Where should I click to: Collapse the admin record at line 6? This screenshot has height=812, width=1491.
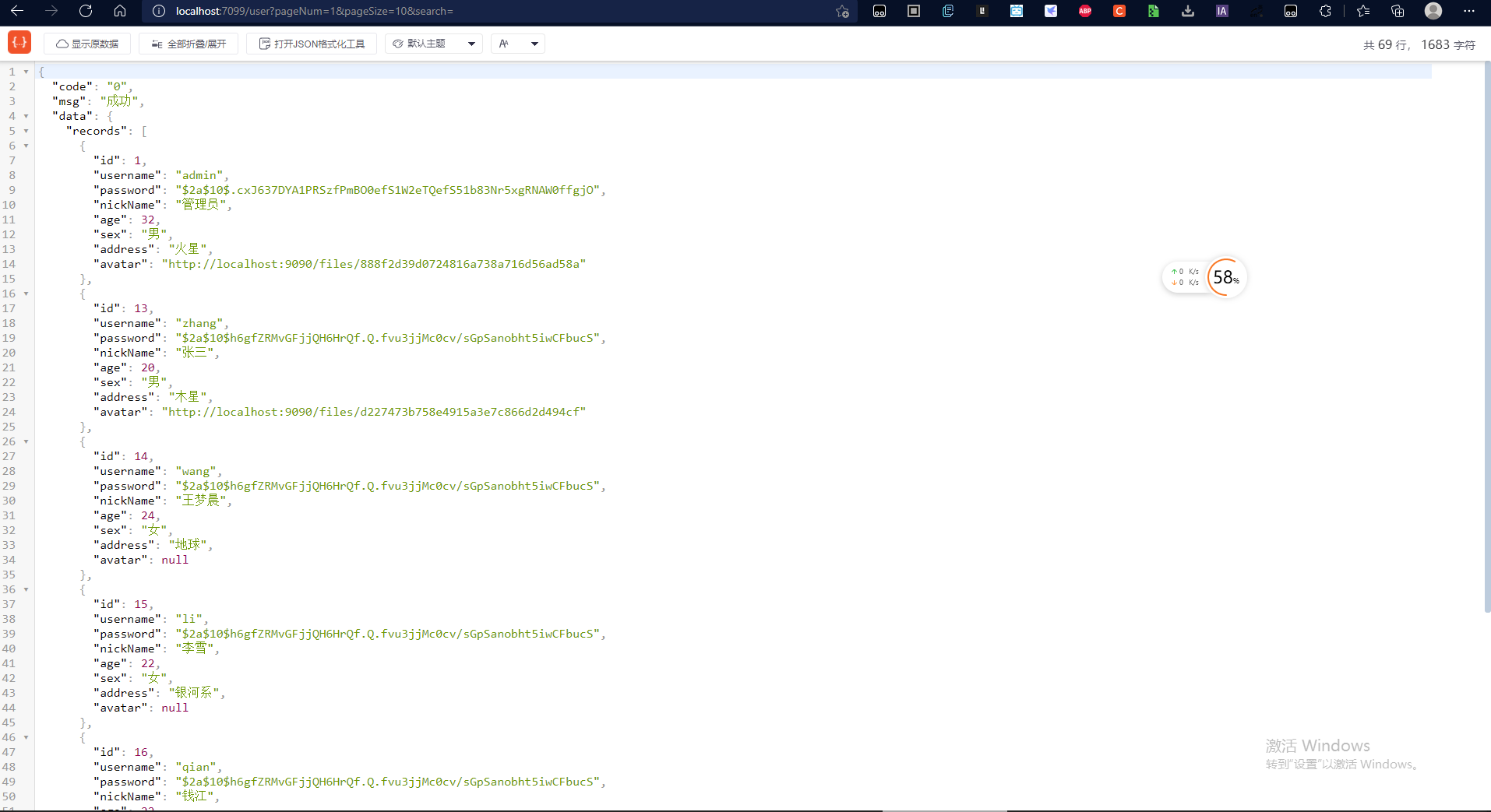coord(26,146)
